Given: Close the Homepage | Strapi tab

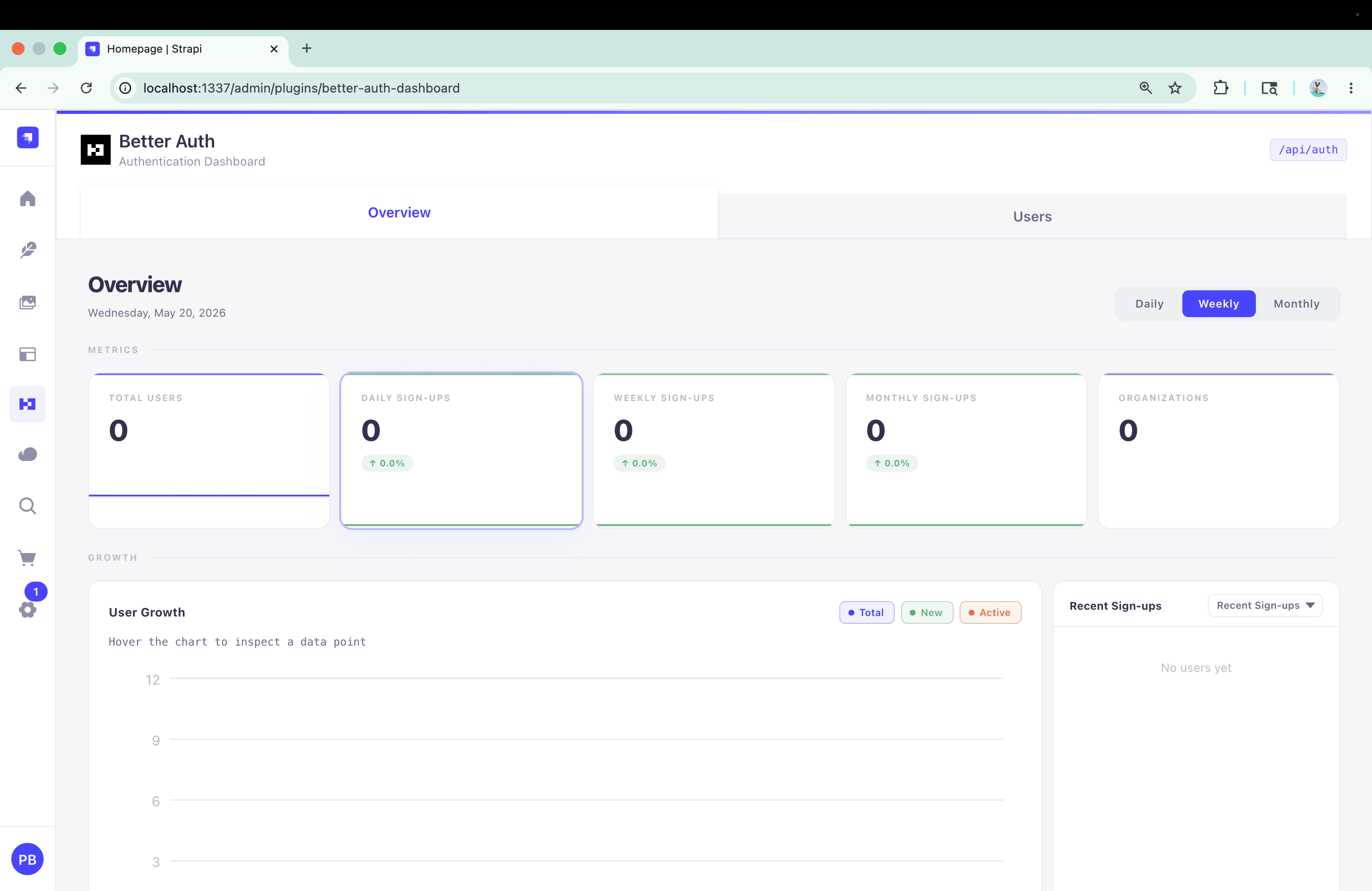Looking at the screenshot, I should (274, 49).
